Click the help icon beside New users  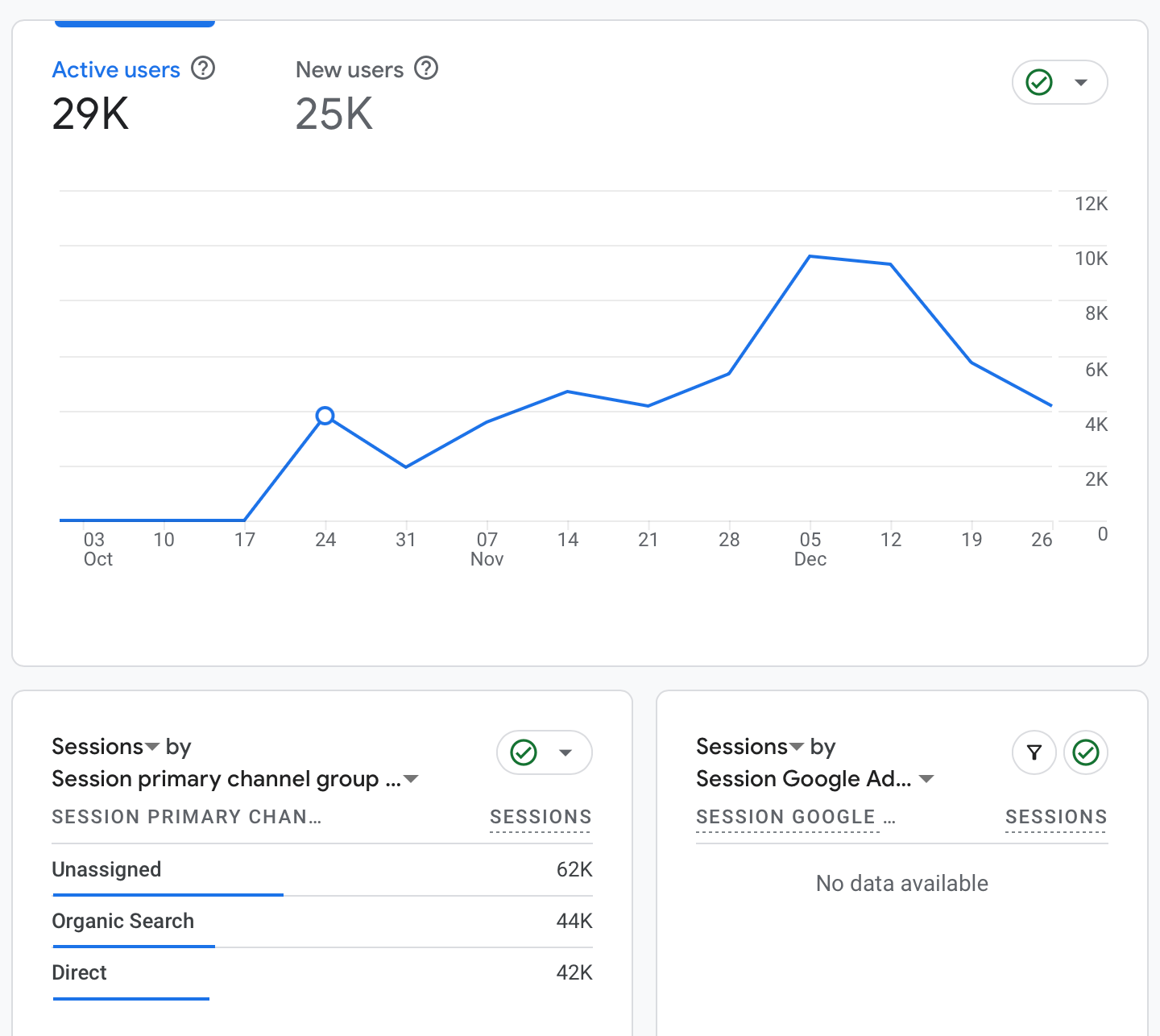tap(426, 68)
